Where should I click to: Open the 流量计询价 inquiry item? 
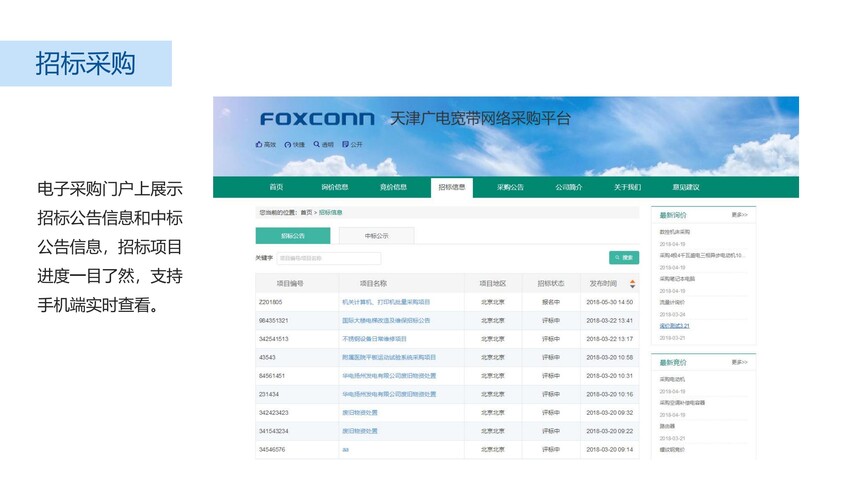coord(672,302)
